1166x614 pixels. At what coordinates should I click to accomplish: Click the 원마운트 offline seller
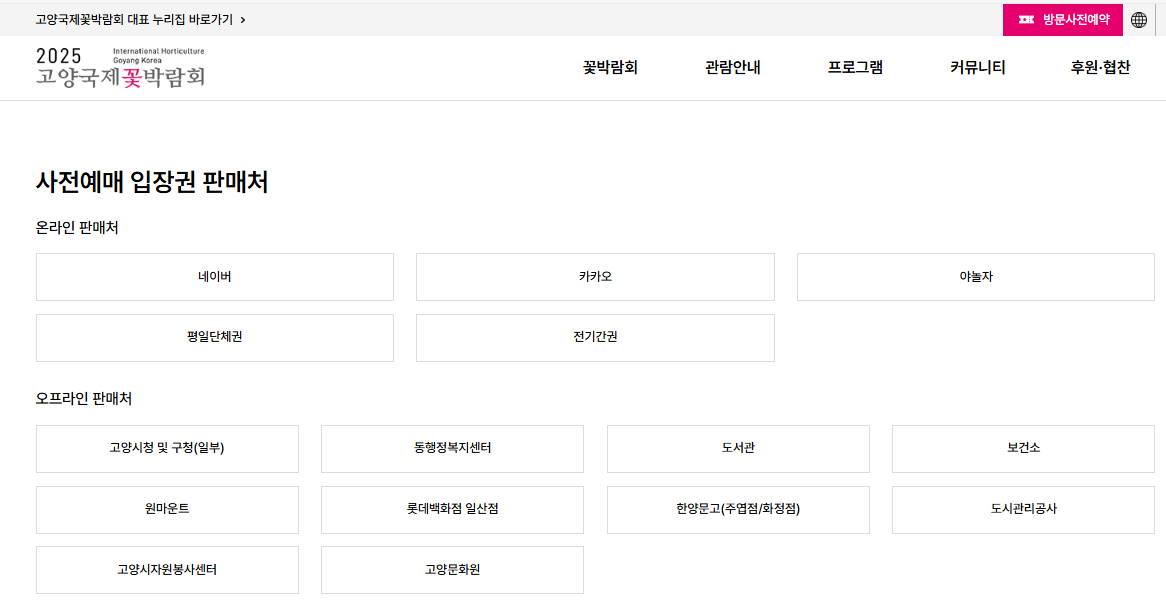coord(167,510)
